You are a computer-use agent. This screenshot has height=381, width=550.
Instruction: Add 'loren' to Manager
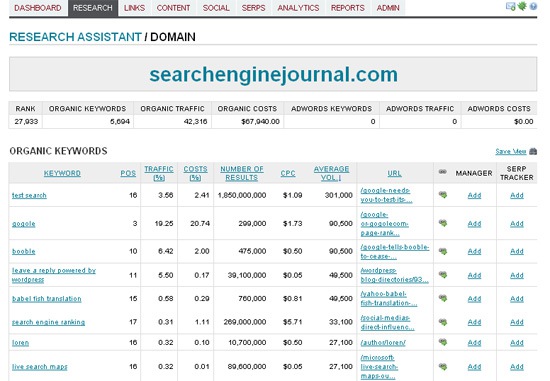pos(474,343)
